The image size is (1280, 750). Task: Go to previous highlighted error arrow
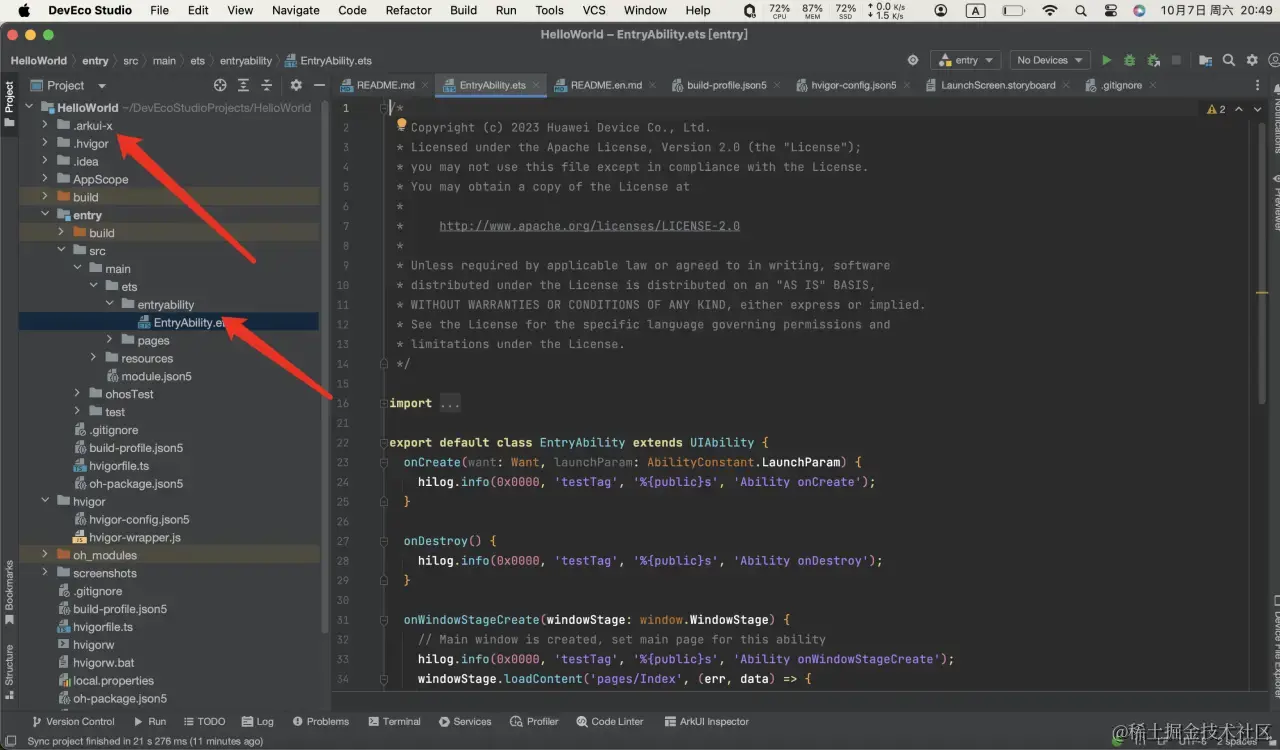1239,109
